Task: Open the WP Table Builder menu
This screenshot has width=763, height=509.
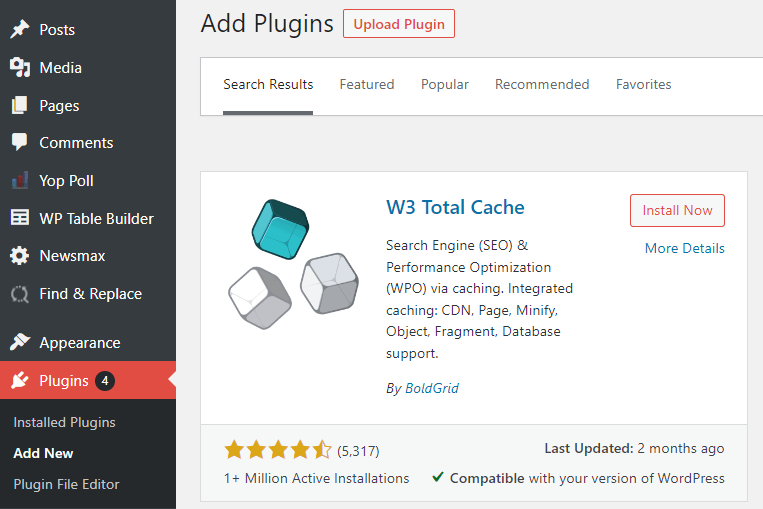Action: 96,218
